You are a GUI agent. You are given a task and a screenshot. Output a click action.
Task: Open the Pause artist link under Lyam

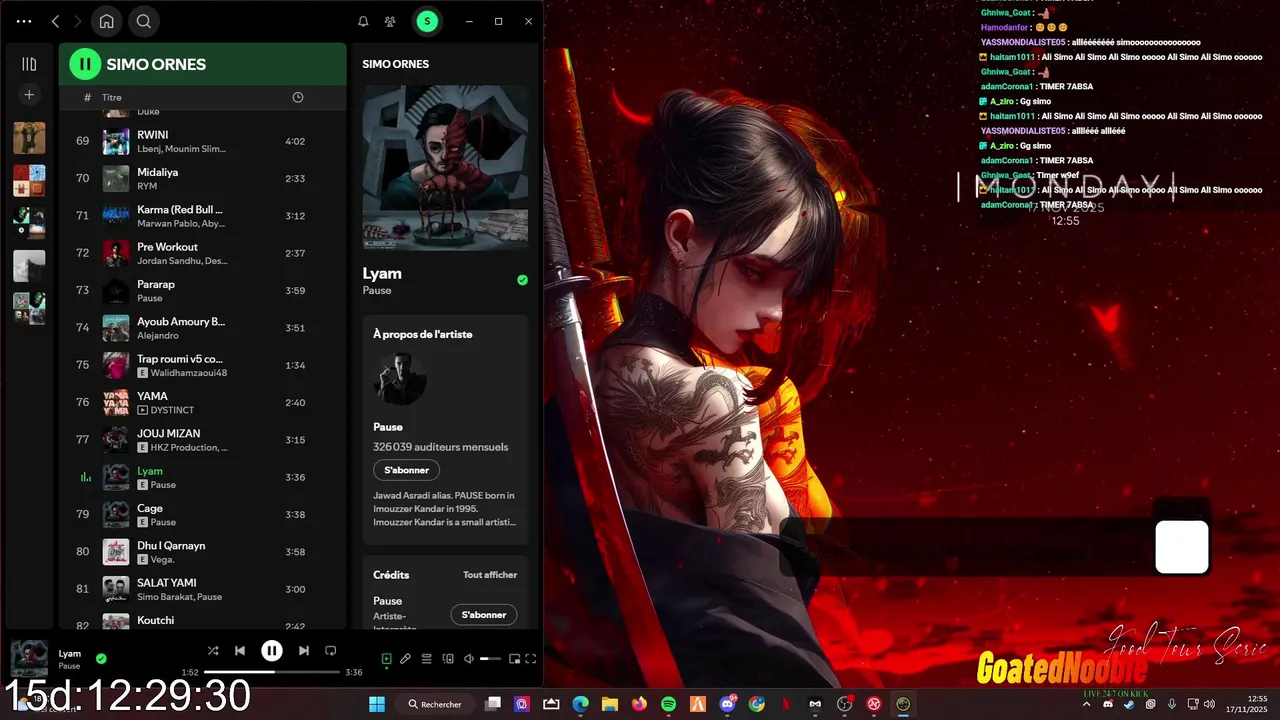(377, 290)
